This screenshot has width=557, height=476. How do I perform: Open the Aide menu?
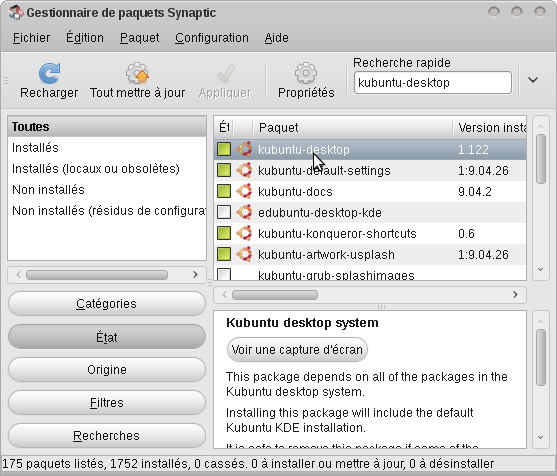click(276, 38)
